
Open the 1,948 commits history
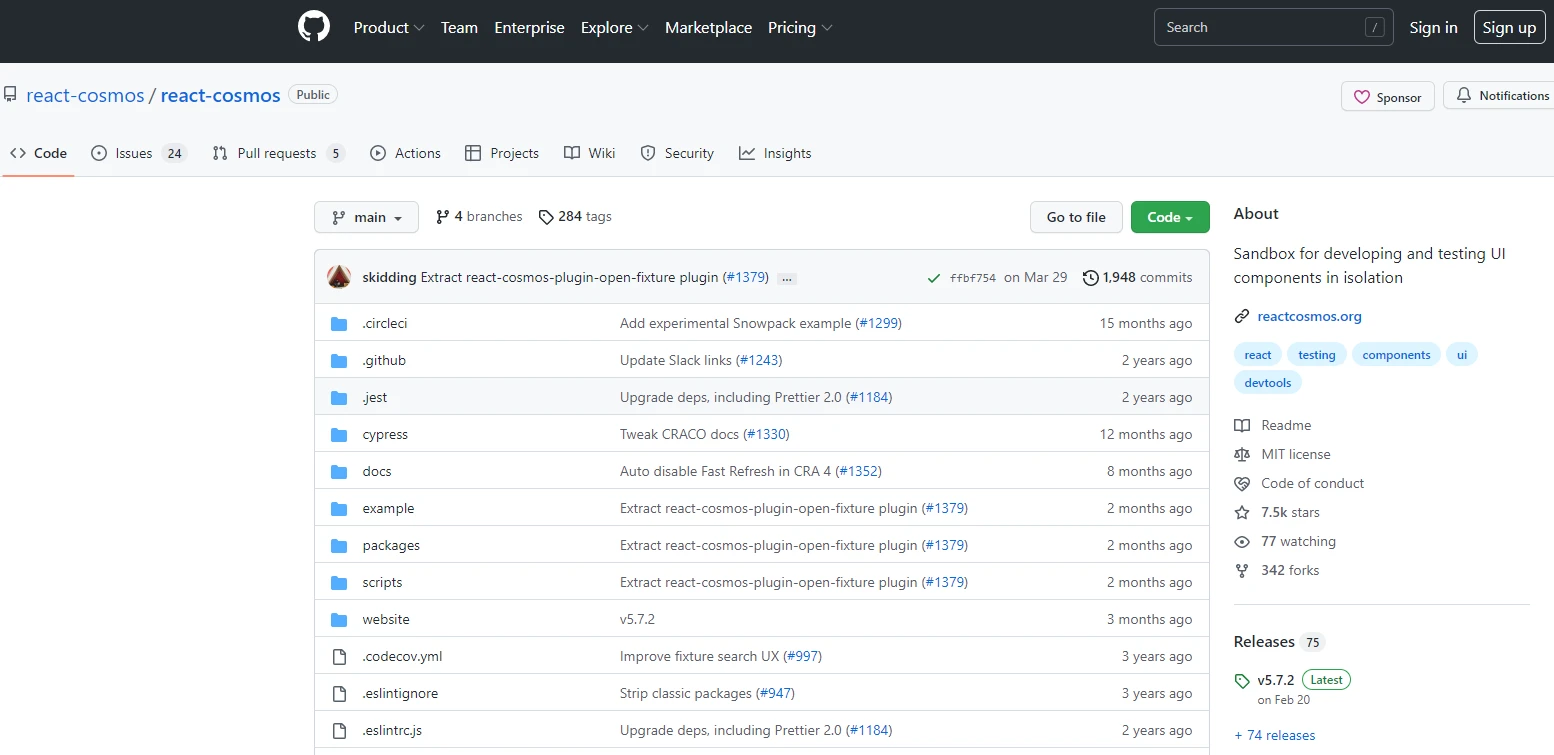point(1138,278)
